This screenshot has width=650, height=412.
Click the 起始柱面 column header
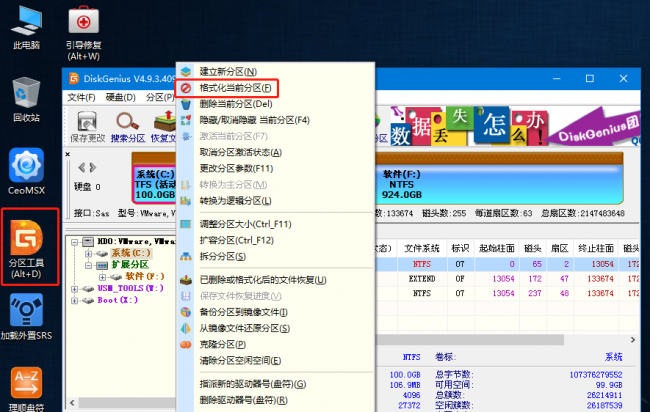497,248
